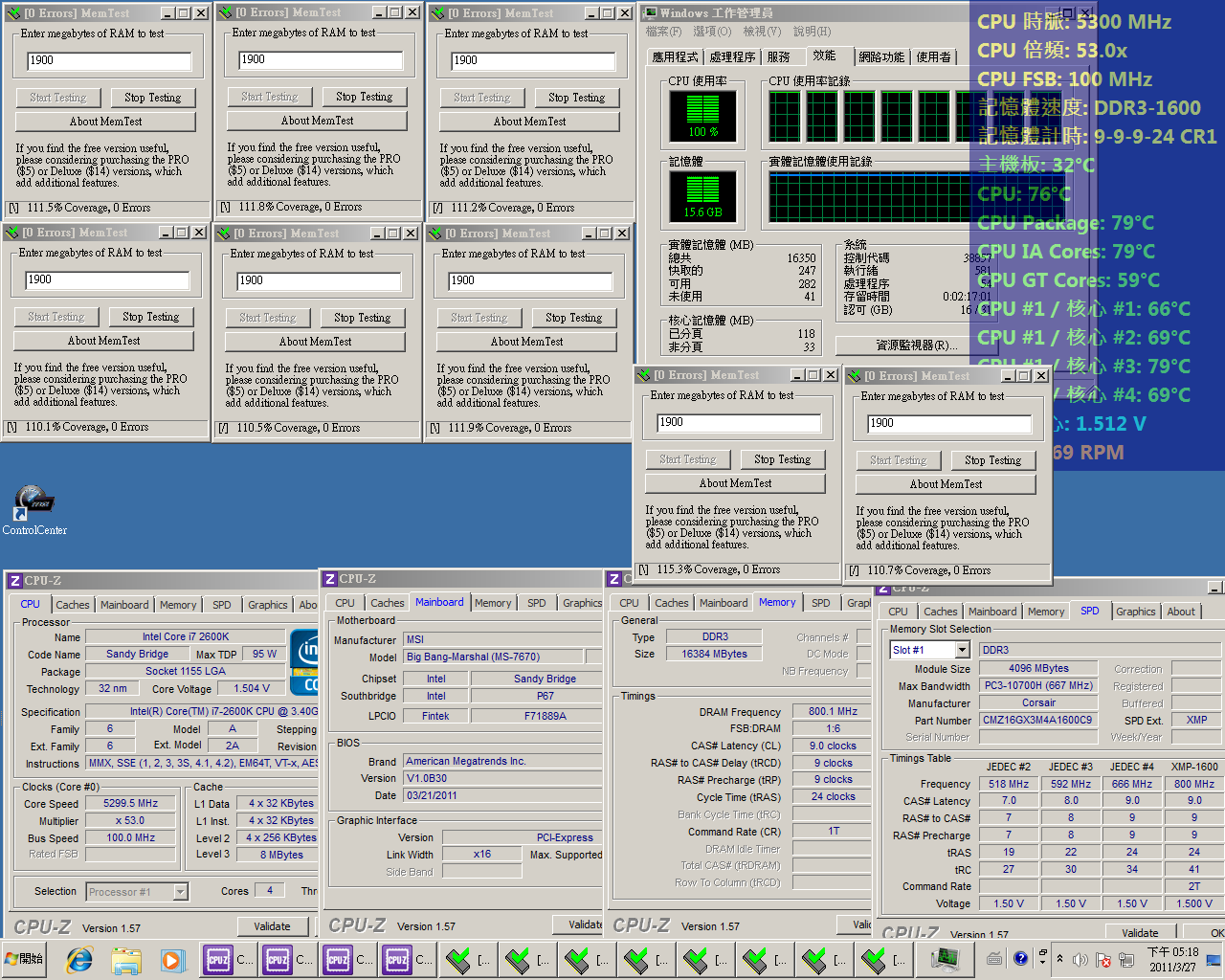Screen dimensions: 1225x980
Task: Click the part number CMZ16GX3M4A1600C9
Action: coord(1036,720)
